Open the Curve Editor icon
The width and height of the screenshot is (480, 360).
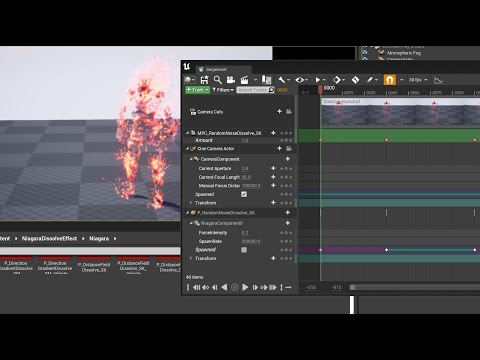(x=438, y=80)
